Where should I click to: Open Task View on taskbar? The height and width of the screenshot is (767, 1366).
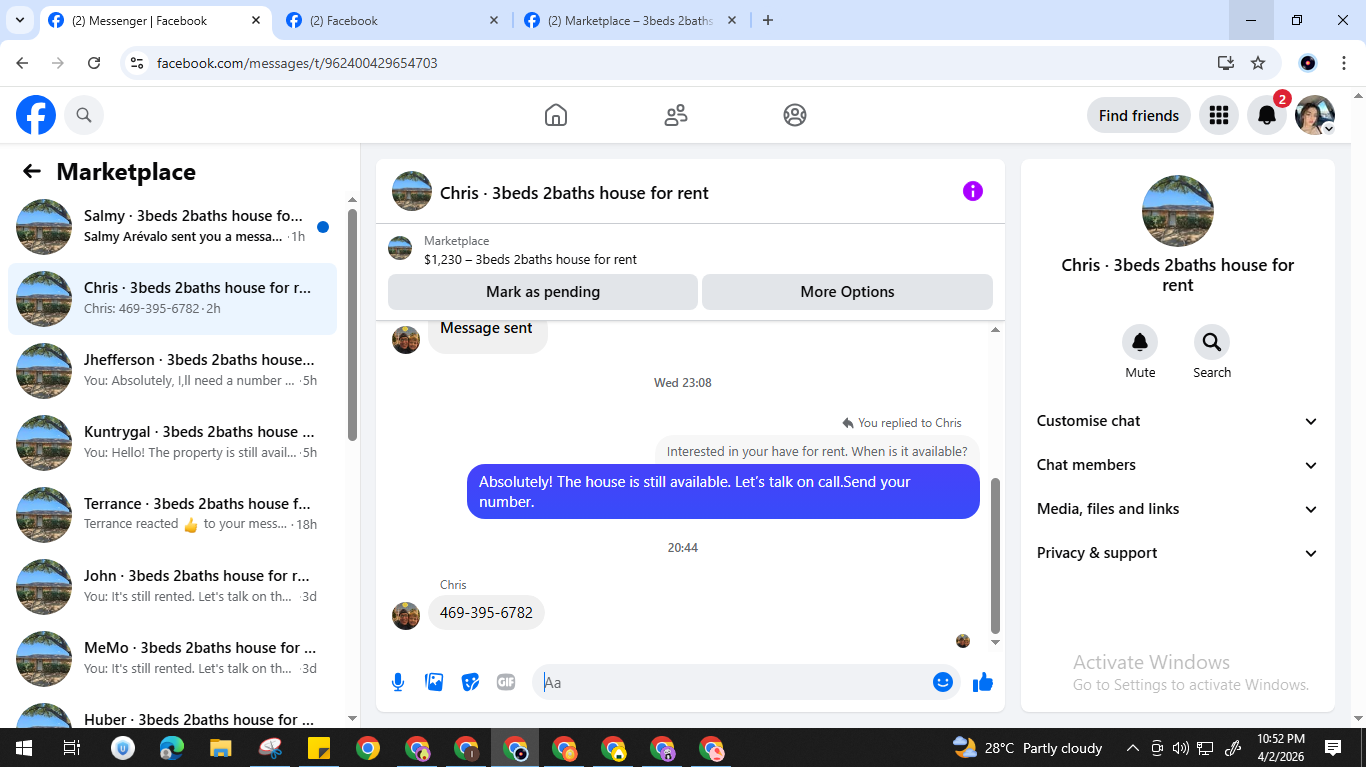point(72,748)
